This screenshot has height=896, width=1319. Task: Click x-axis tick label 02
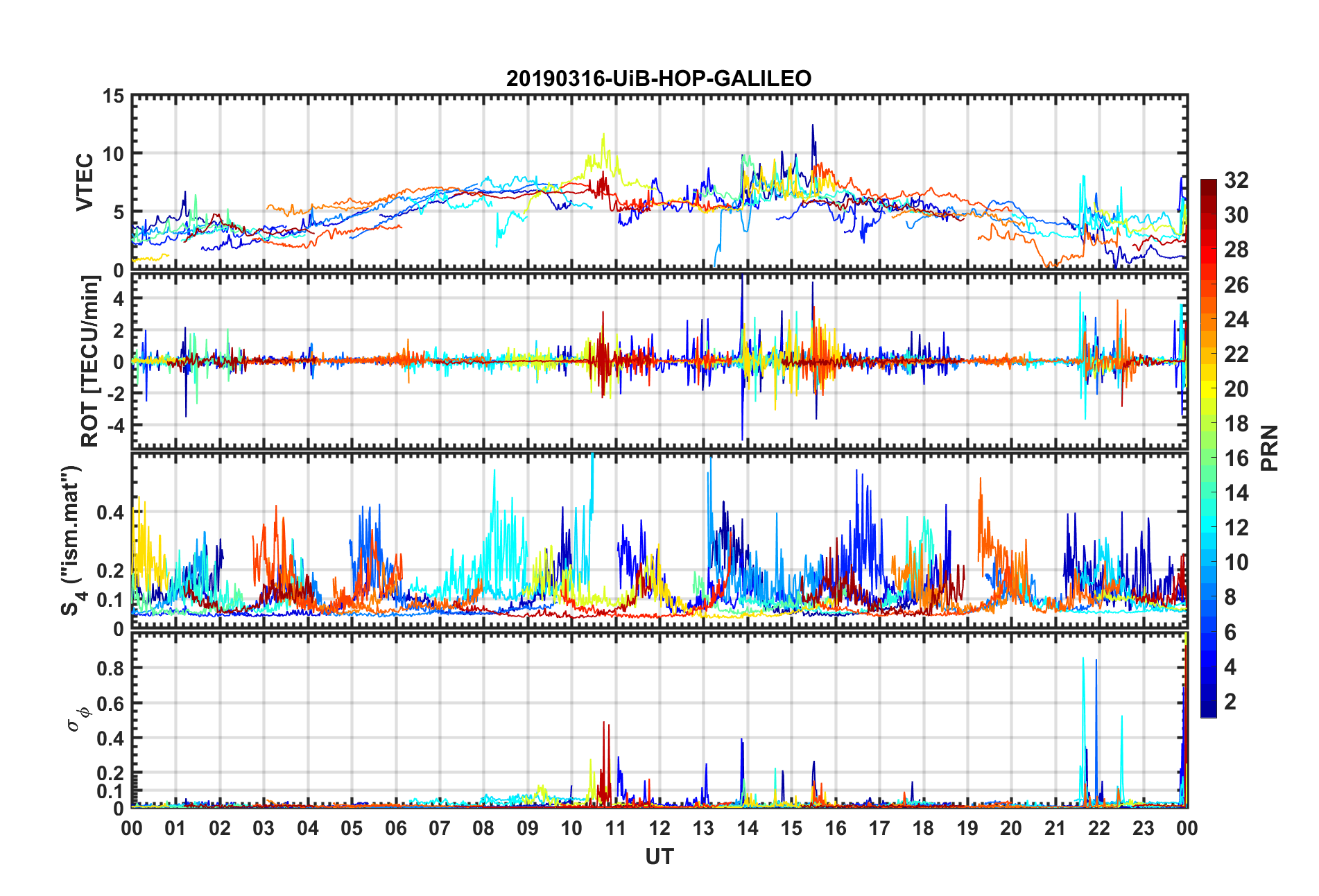coord(220,828)
